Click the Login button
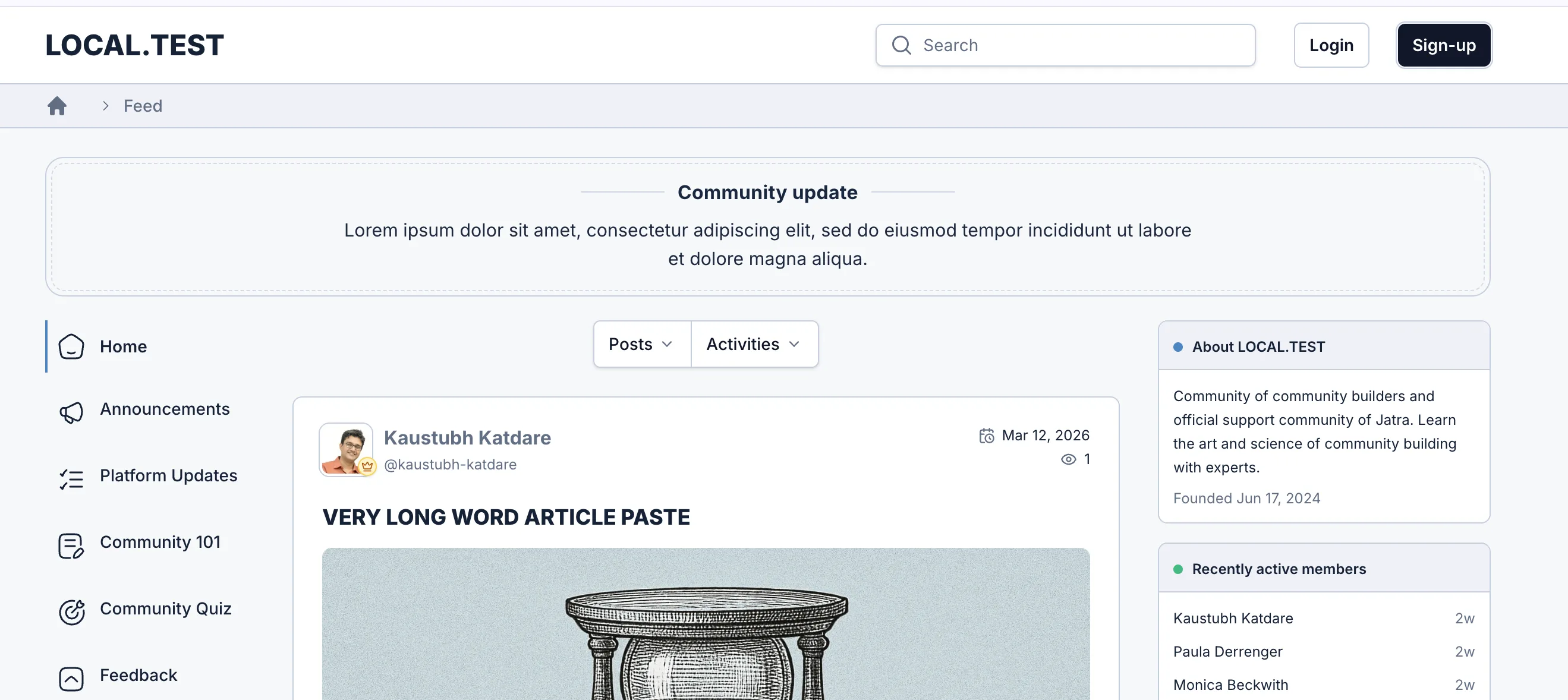 1331,45
